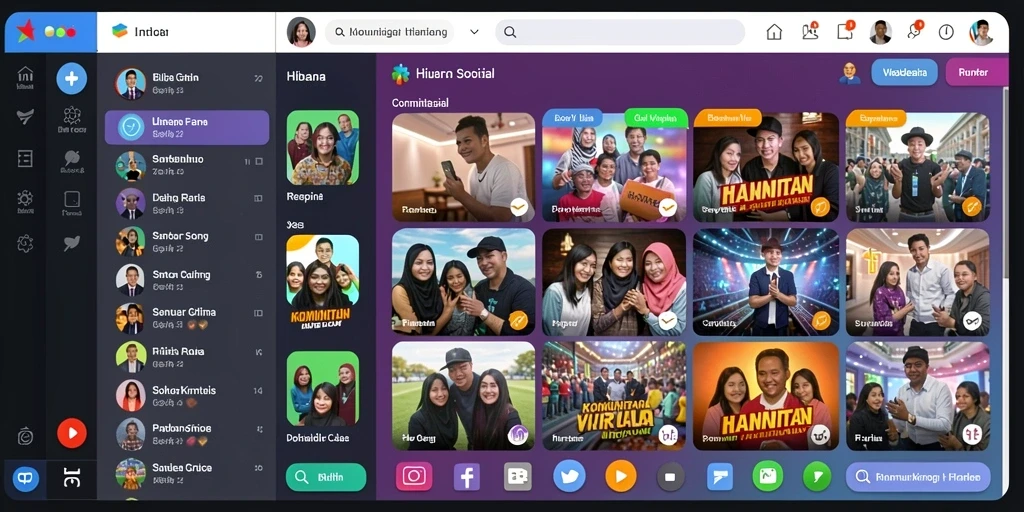Expand the chevron next to the top search pill
This screenshot has height=512, width=1024.
coord(475,32)
